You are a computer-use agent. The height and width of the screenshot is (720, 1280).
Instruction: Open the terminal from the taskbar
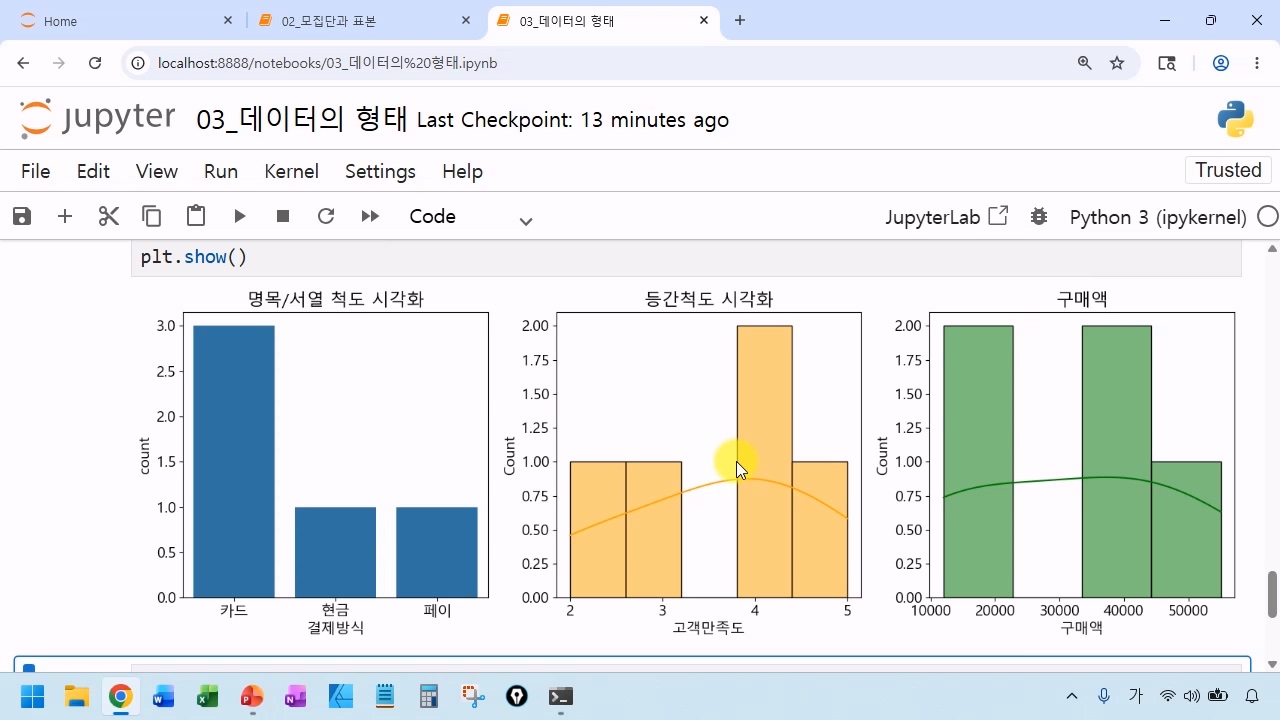coord(561,696)
